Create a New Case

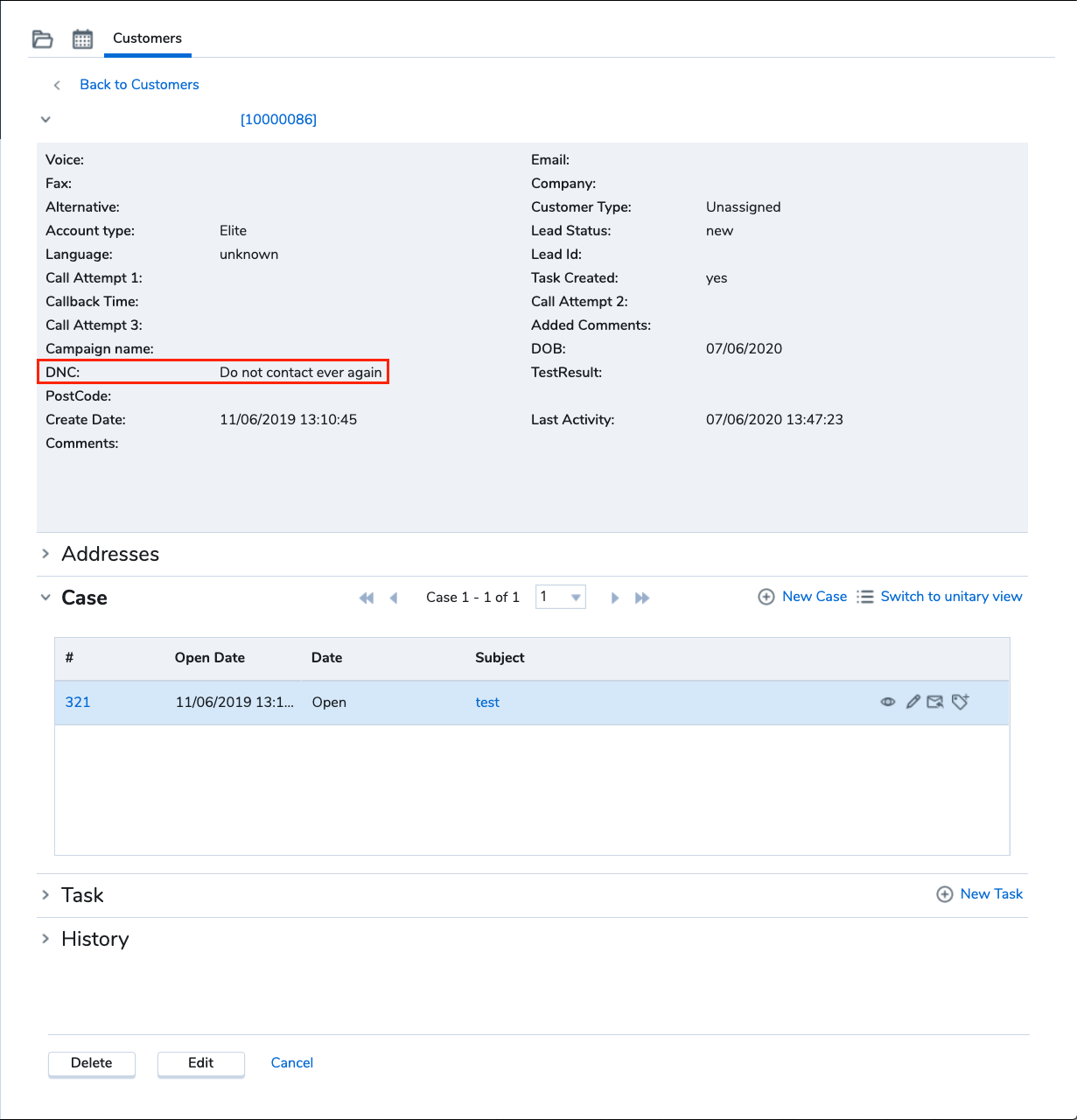[x=802, y=597]
